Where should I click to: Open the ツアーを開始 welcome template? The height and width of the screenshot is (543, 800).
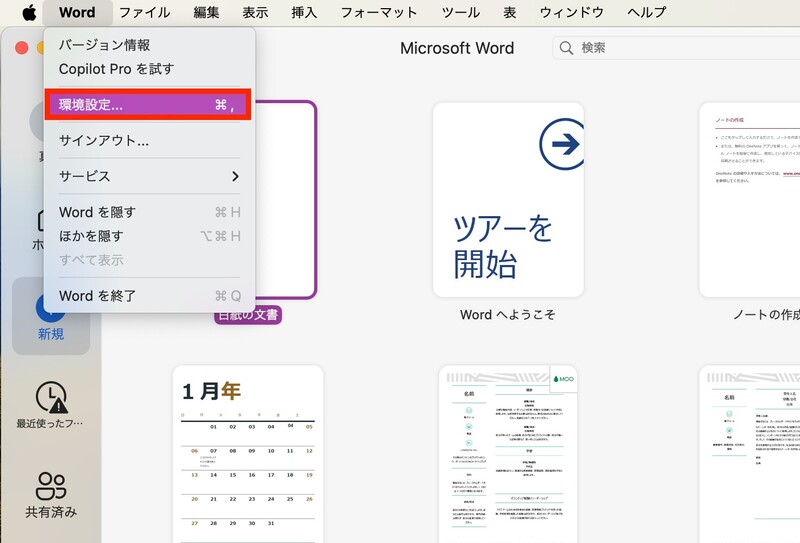(x=508, y=200)
